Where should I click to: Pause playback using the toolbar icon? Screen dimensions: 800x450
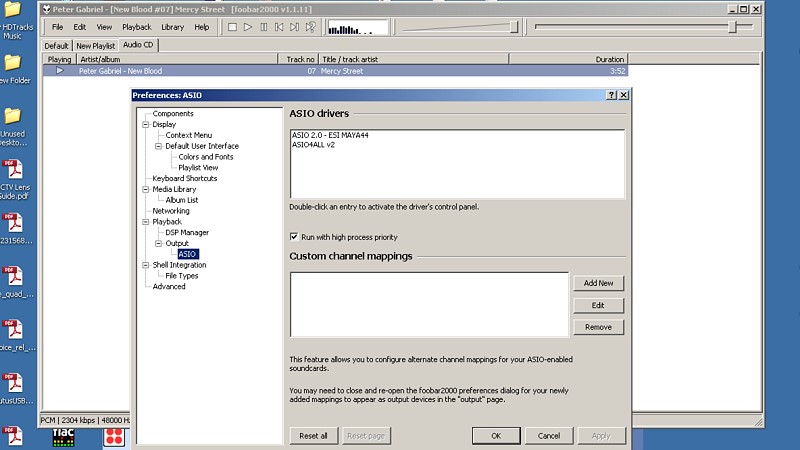click(x=264, y=27)
